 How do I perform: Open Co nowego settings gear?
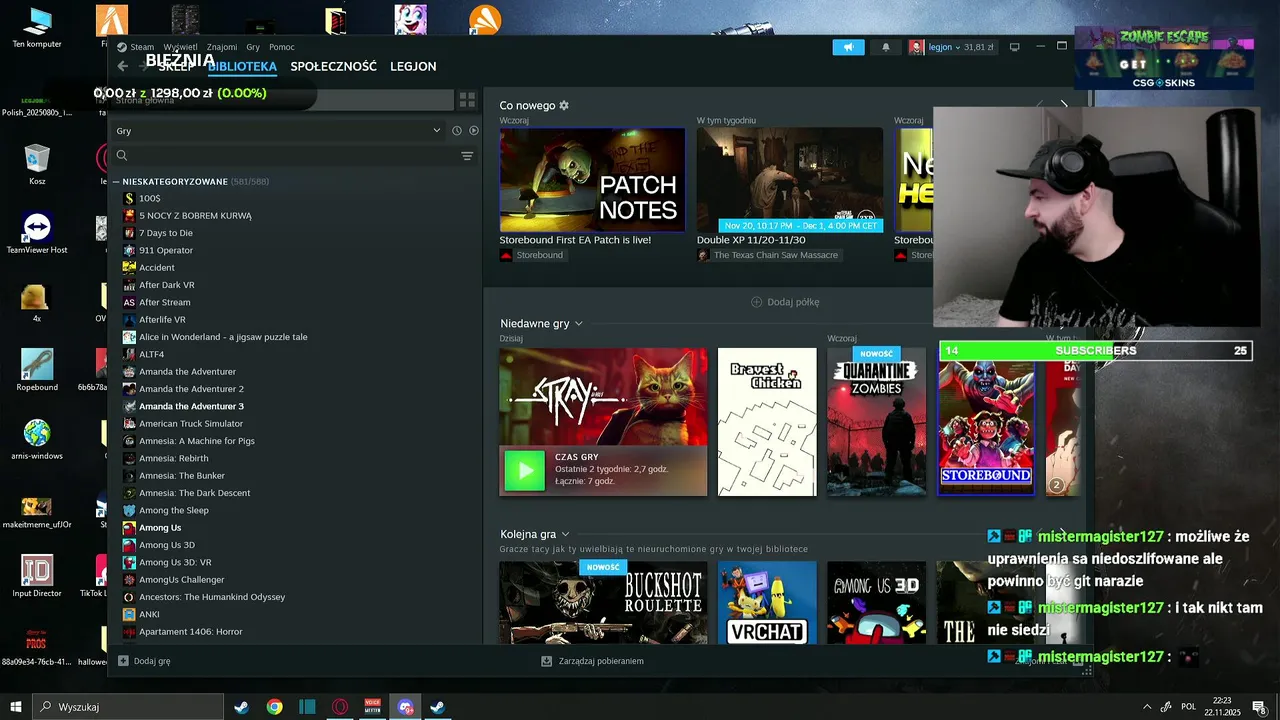(x=564, y=105)
